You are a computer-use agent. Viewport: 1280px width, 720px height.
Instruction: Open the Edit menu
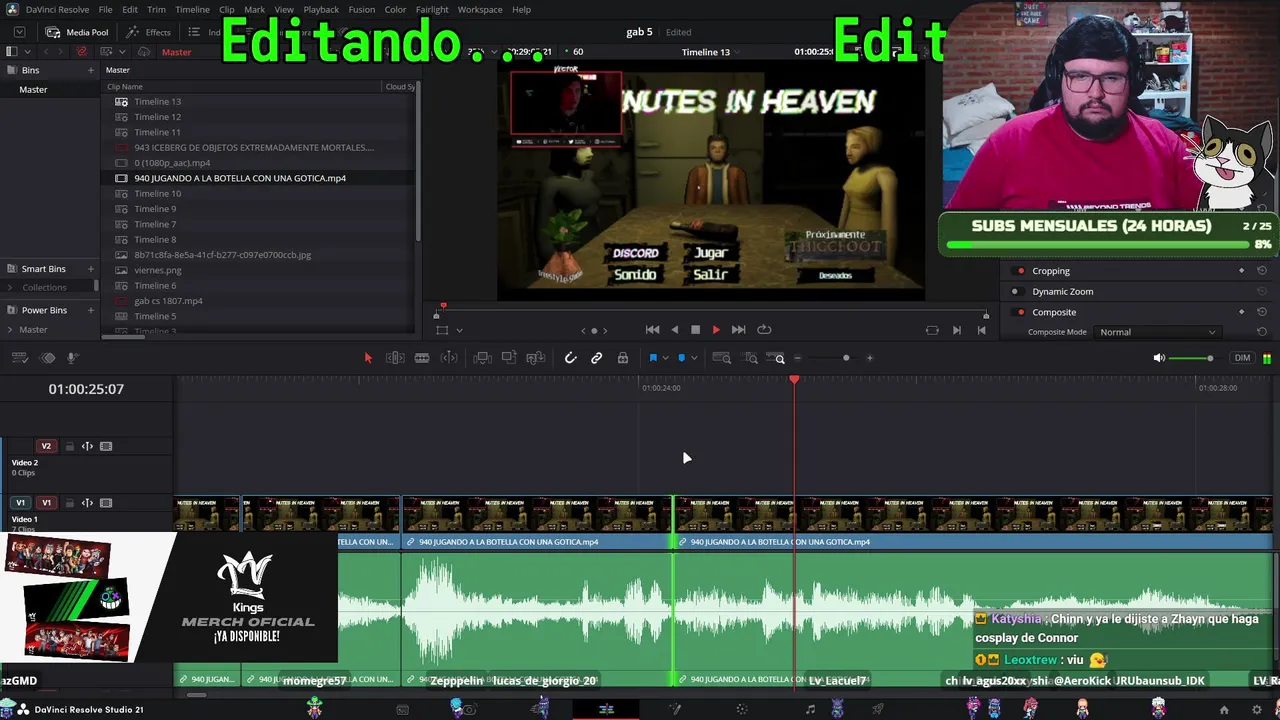(130, 10)
